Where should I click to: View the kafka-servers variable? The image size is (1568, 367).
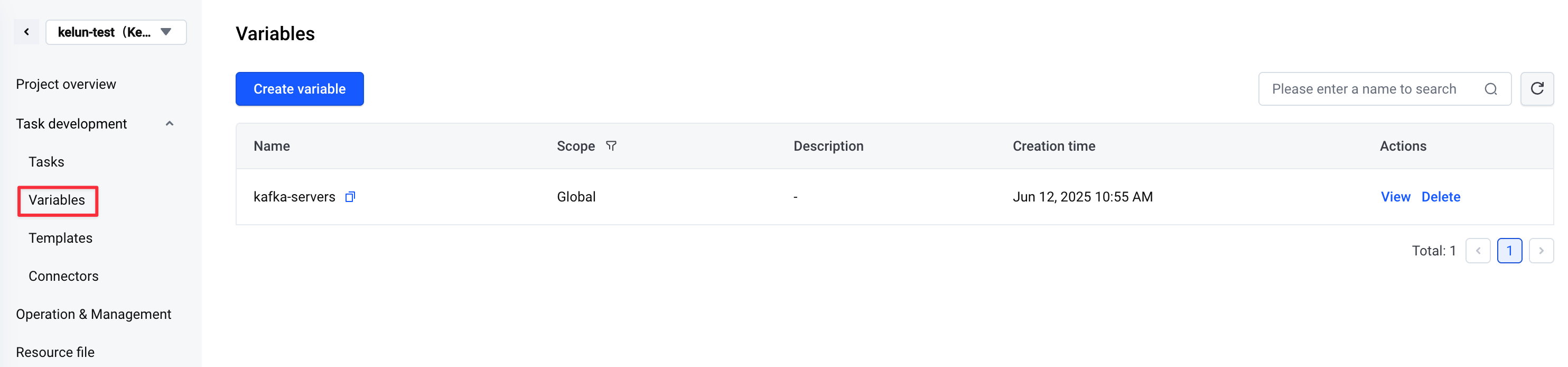pos(1395,197)
